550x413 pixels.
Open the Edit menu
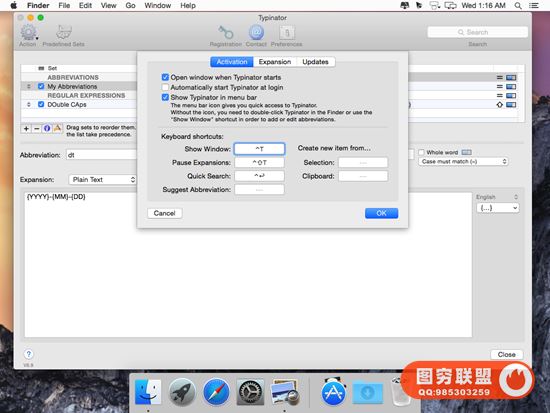point(85,5)
